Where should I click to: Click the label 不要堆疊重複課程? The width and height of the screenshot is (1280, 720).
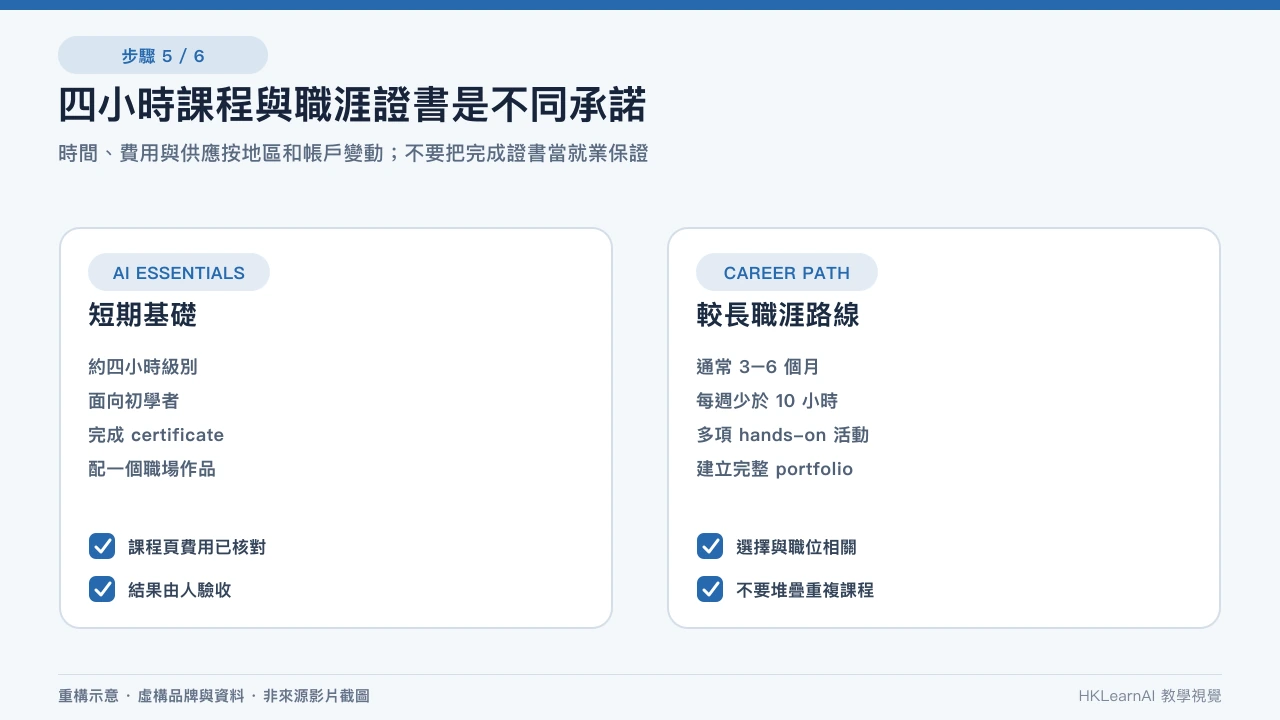click(x=805, y=590)
